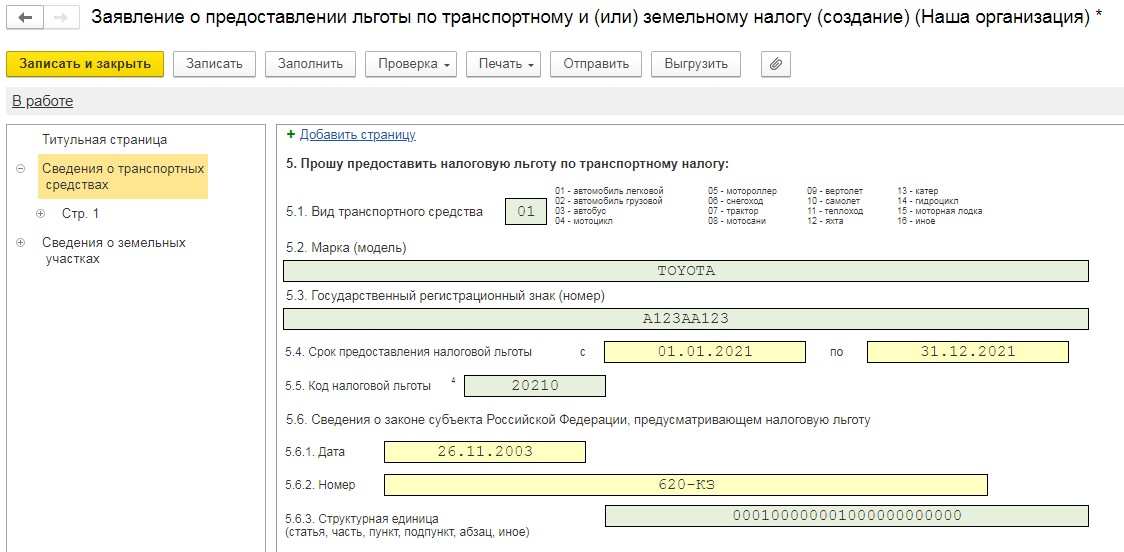Click the law number field 620-КЗ

click(686, 485)
